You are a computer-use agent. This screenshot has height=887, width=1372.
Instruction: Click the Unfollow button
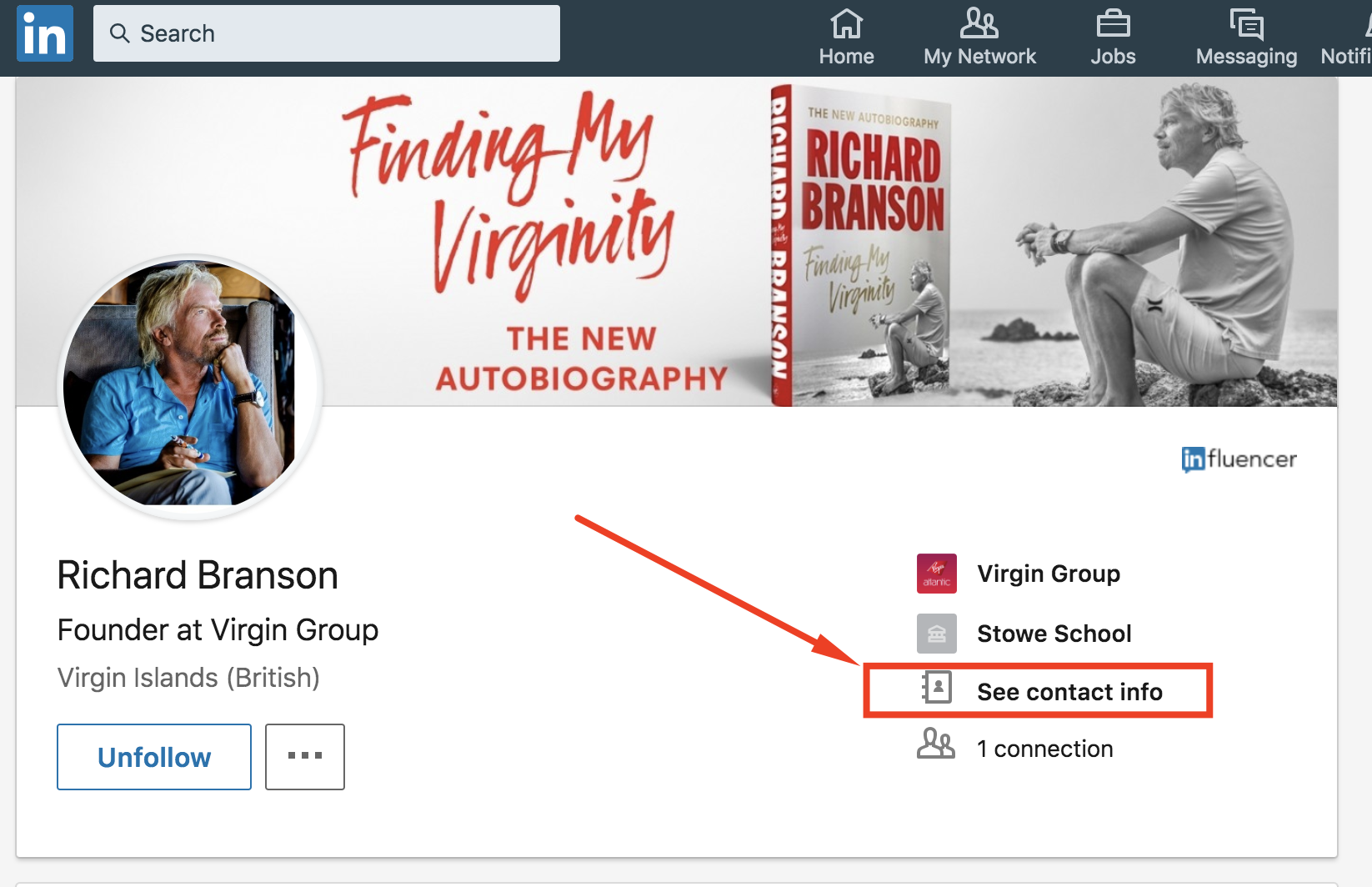point(154,757)
